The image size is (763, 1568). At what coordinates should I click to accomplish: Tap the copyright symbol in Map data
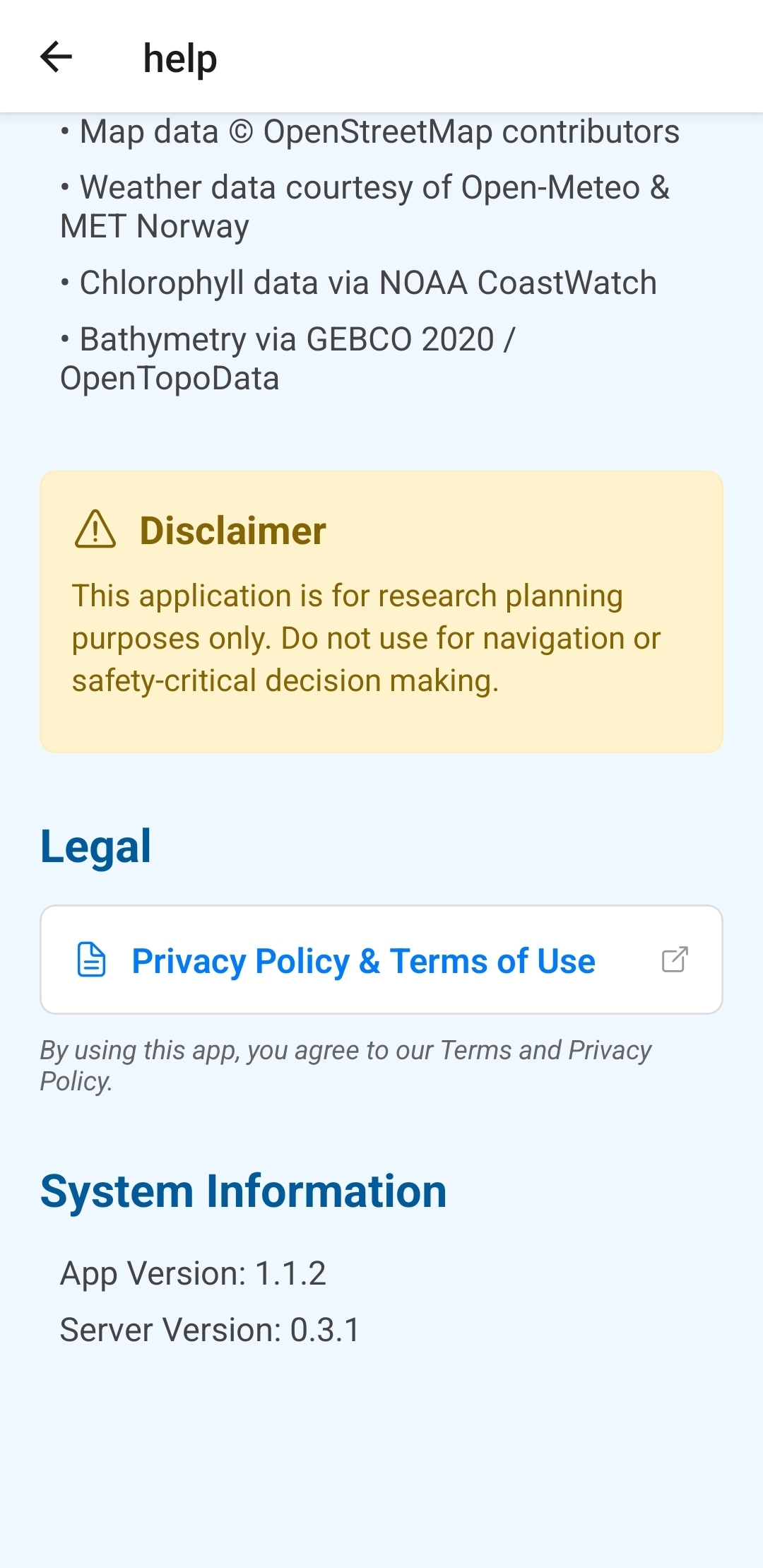point(241,132)
